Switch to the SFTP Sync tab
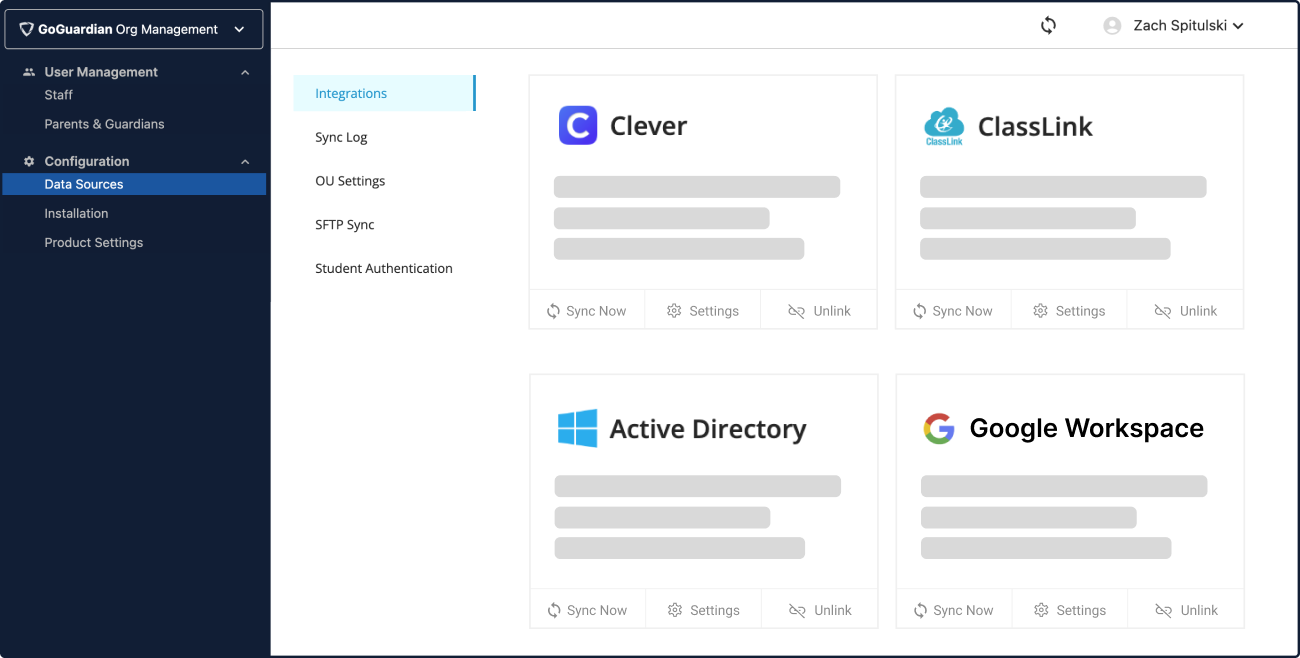The height and width of the screenshot is (658, 1300). point(345,225)
